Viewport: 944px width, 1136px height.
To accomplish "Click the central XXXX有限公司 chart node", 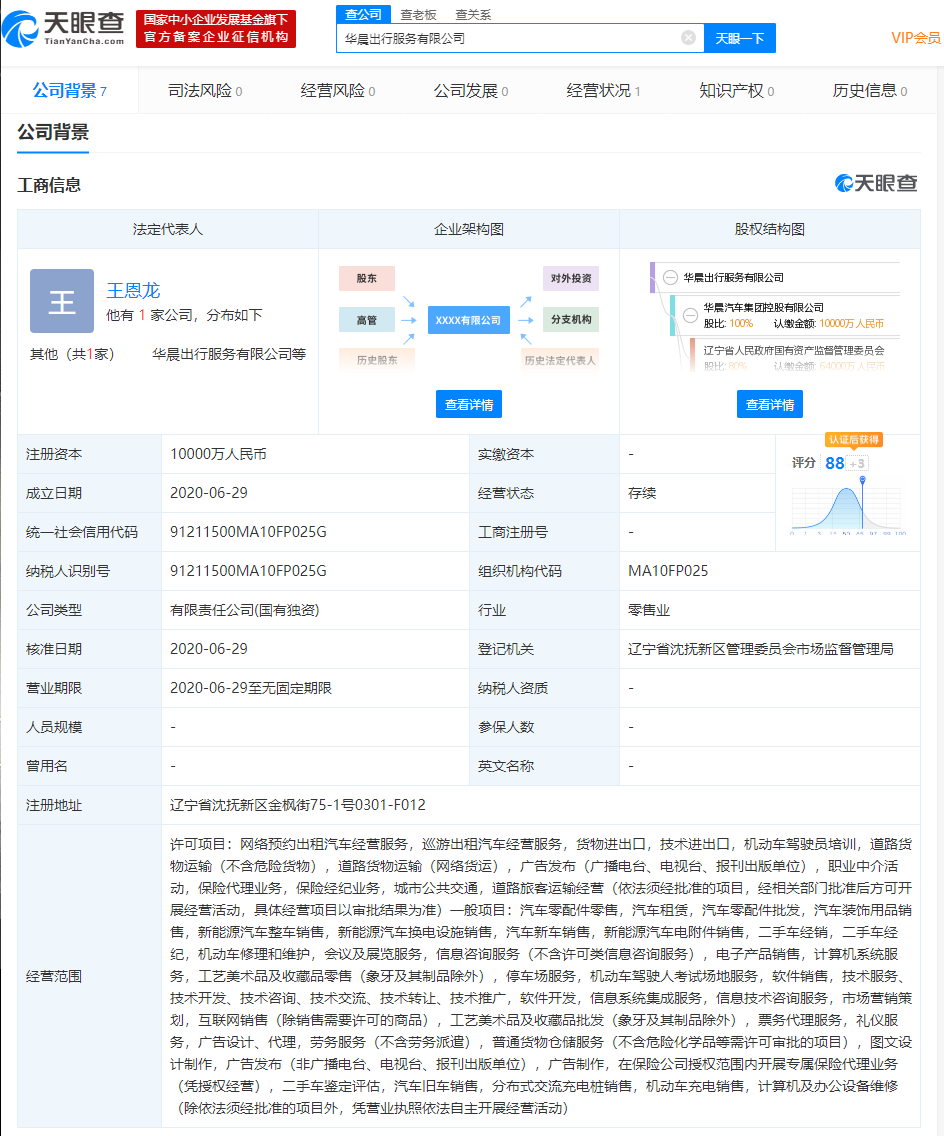I will tap(469, 320).
